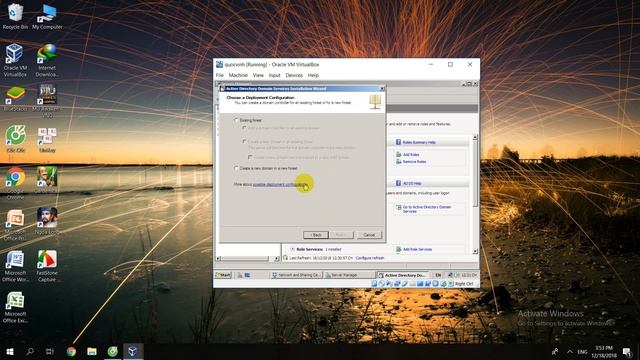Open AD DS Help link

tap(412, 183)
